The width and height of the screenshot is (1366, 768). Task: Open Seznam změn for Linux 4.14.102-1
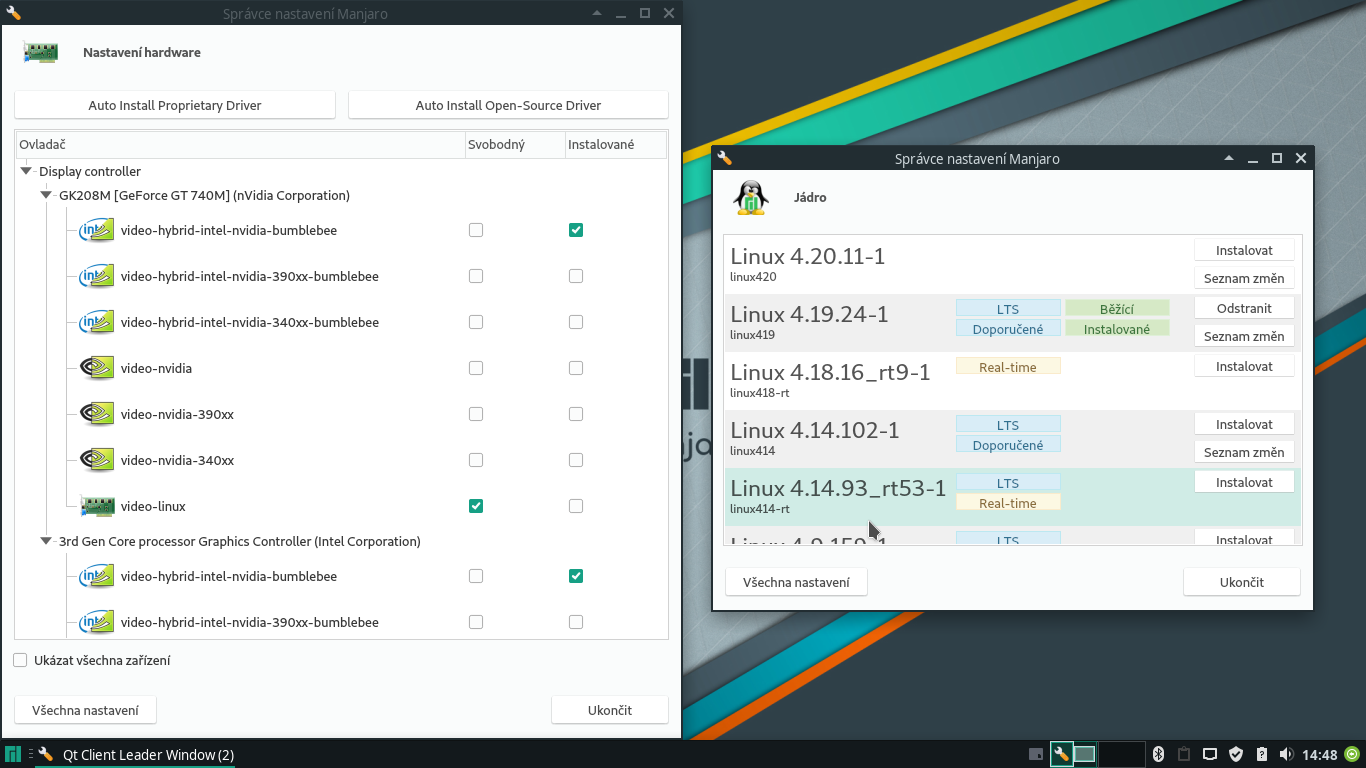click(1244, 452)
